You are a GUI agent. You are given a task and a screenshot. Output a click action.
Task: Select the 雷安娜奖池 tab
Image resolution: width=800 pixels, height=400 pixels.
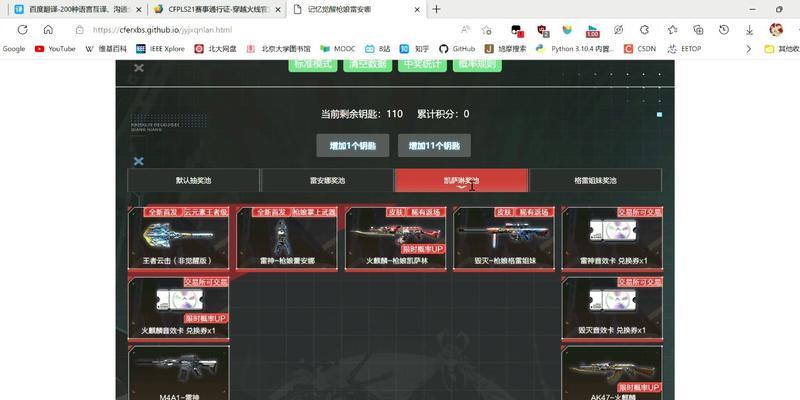coord(327,181)
